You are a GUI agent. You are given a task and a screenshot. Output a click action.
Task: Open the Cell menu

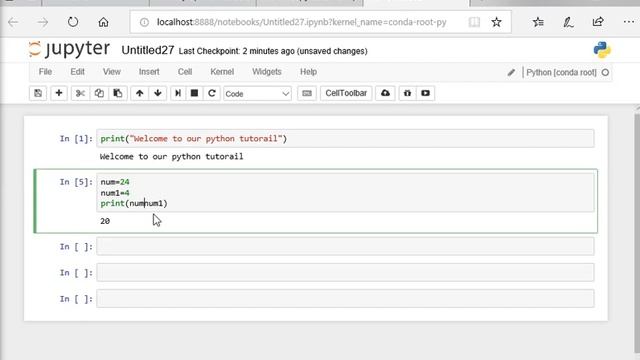pos(185,72)
